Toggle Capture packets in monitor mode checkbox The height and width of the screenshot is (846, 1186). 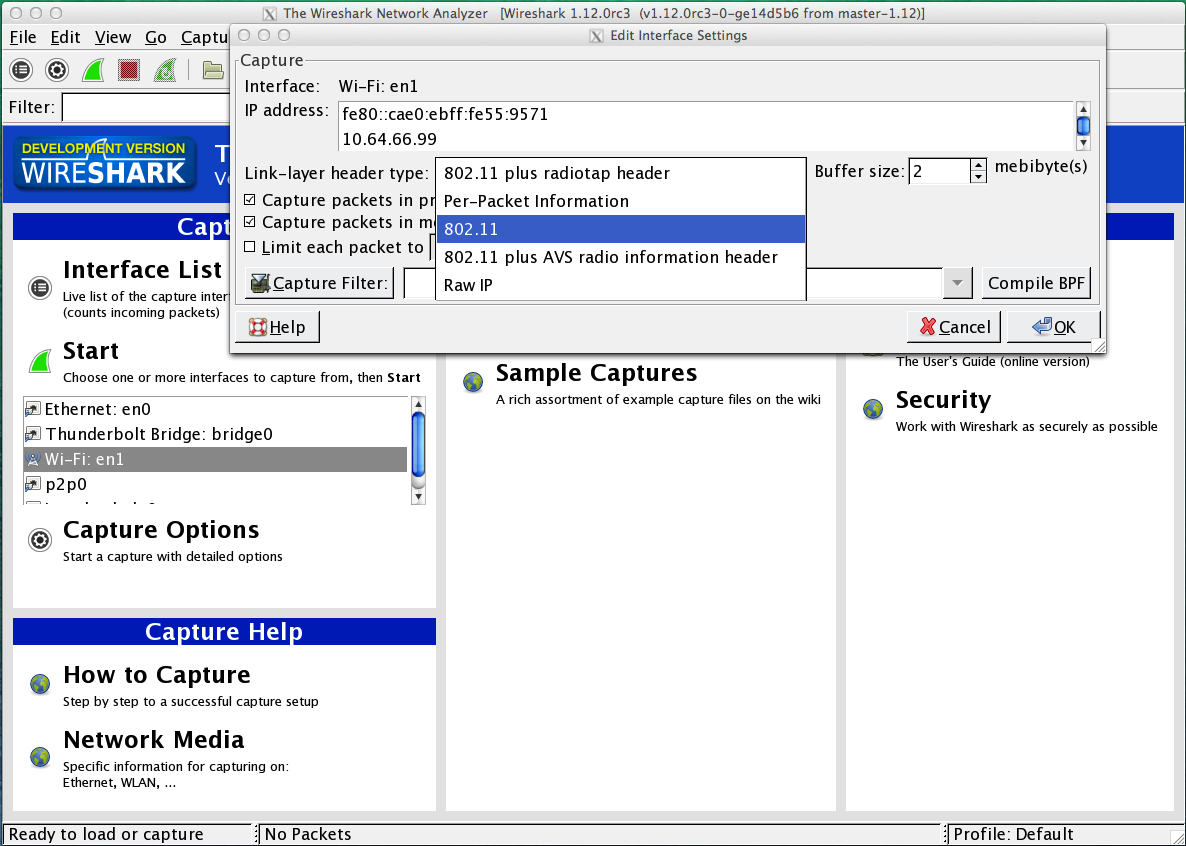(250, 222)
